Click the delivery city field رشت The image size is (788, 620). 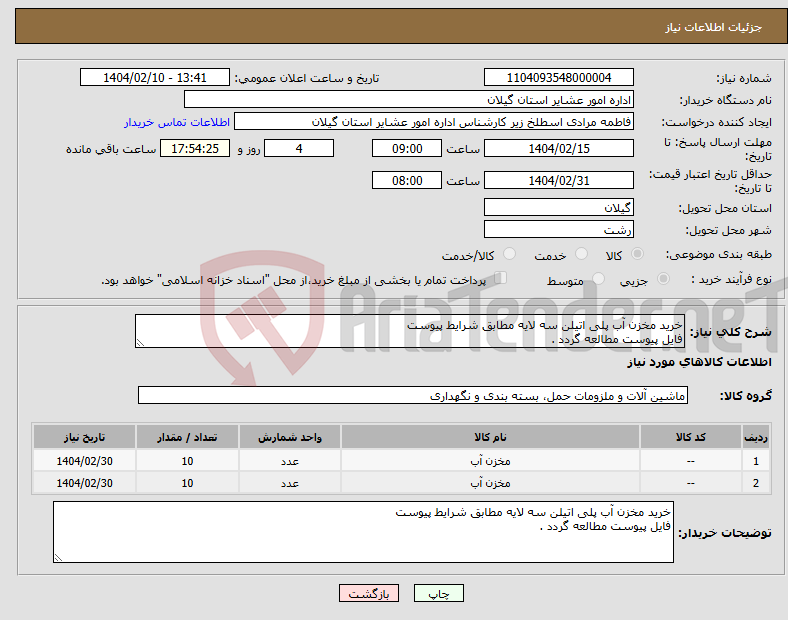coord(558,229)
